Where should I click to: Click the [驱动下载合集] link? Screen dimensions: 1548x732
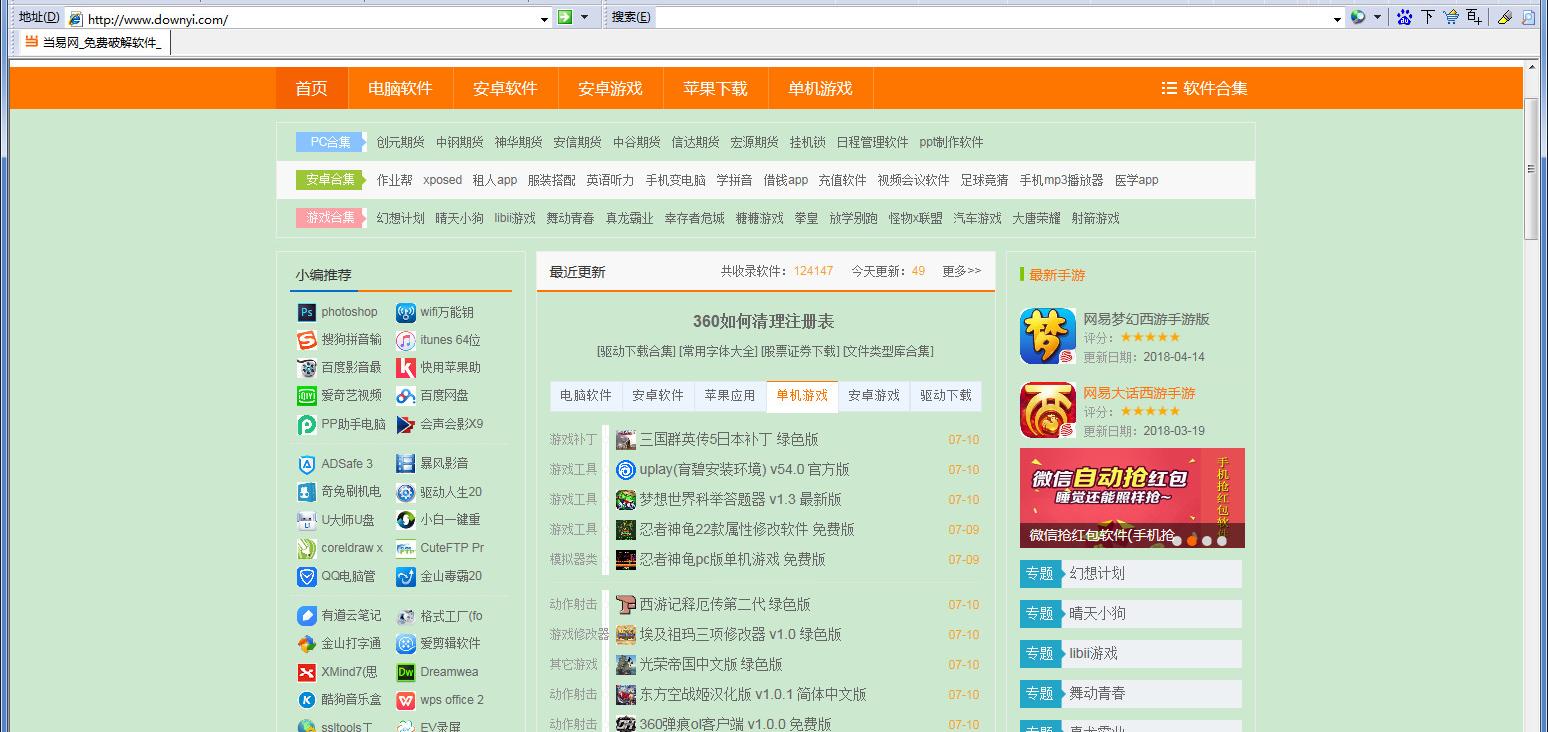click(636, 351)
